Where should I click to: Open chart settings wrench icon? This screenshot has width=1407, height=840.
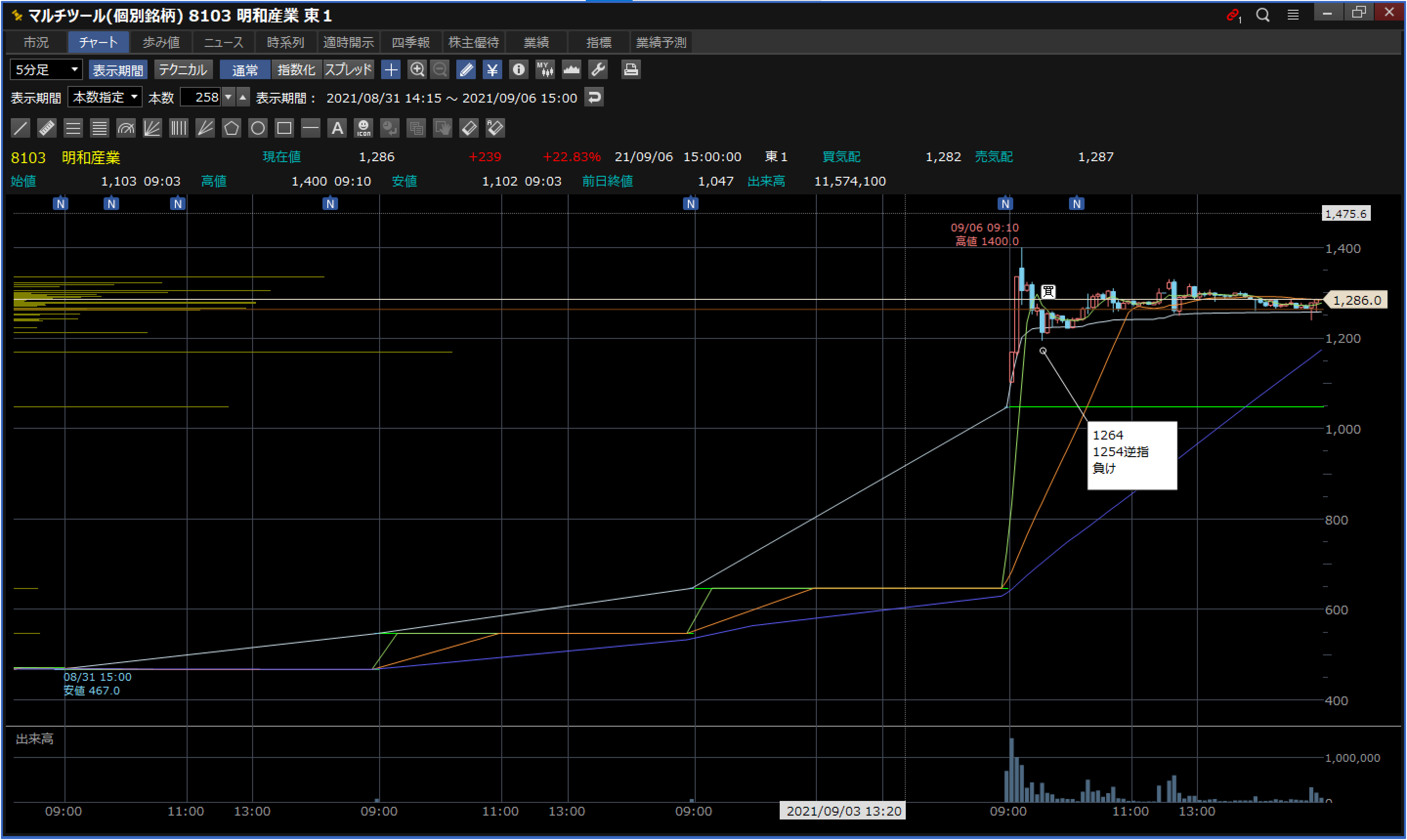click(x=598, y=70)
